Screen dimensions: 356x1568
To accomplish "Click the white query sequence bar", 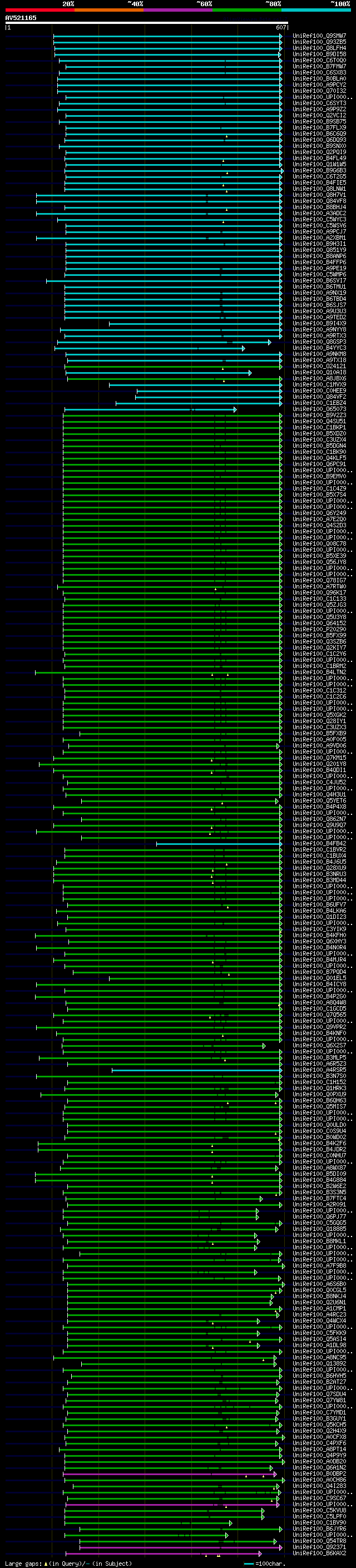I will pyautogui.click(x=147, y=22).
